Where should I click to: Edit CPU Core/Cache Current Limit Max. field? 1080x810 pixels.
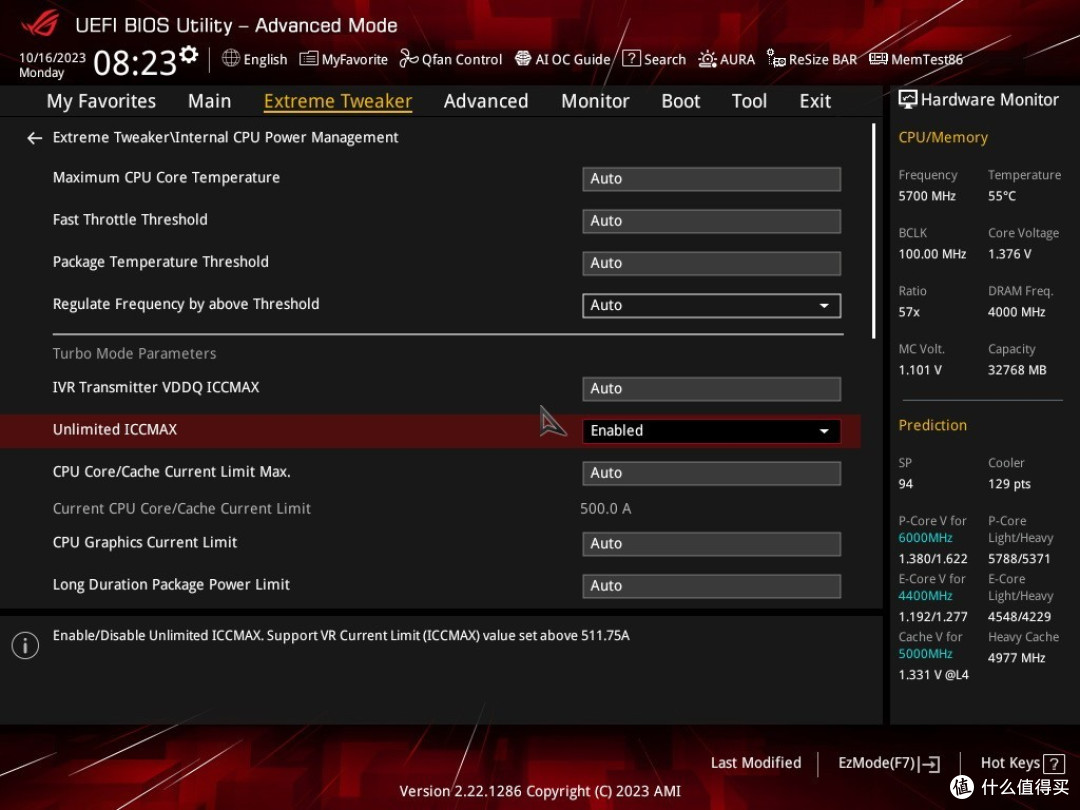tap(712, 473)
